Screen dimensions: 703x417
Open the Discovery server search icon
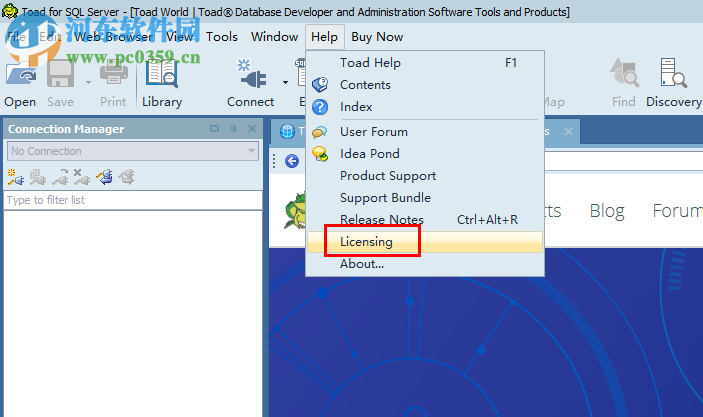(x=673, y=73)
